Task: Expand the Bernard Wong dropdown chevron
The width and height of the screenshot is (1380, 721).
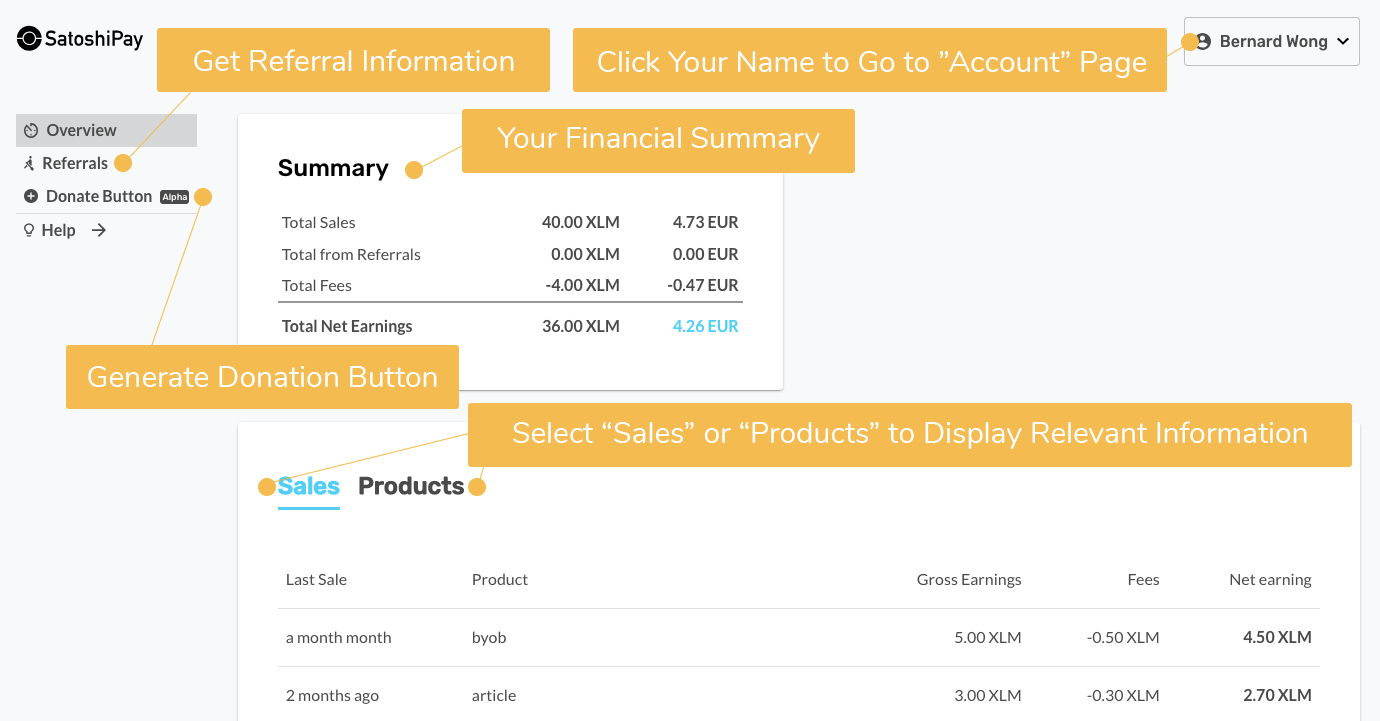Action: point(1342,42)
